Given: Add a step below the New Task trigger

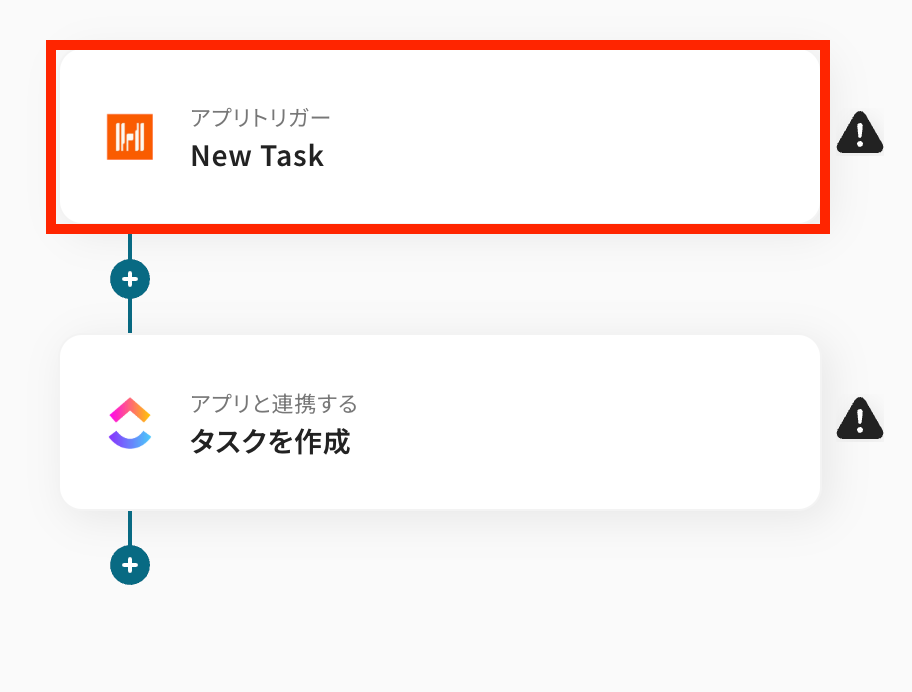Looking at the screenshot, I should tap(130, 279).
